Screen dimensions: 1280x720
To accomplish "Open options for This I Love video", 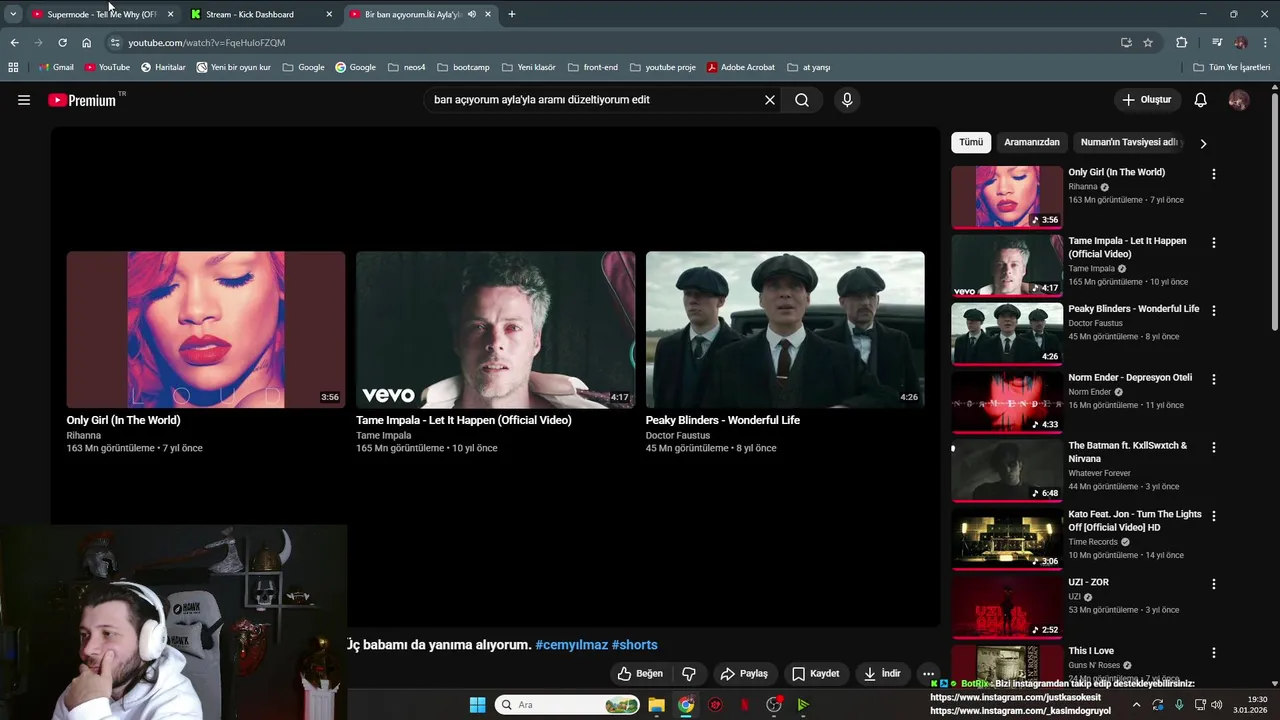I will tap(1214, 653).
